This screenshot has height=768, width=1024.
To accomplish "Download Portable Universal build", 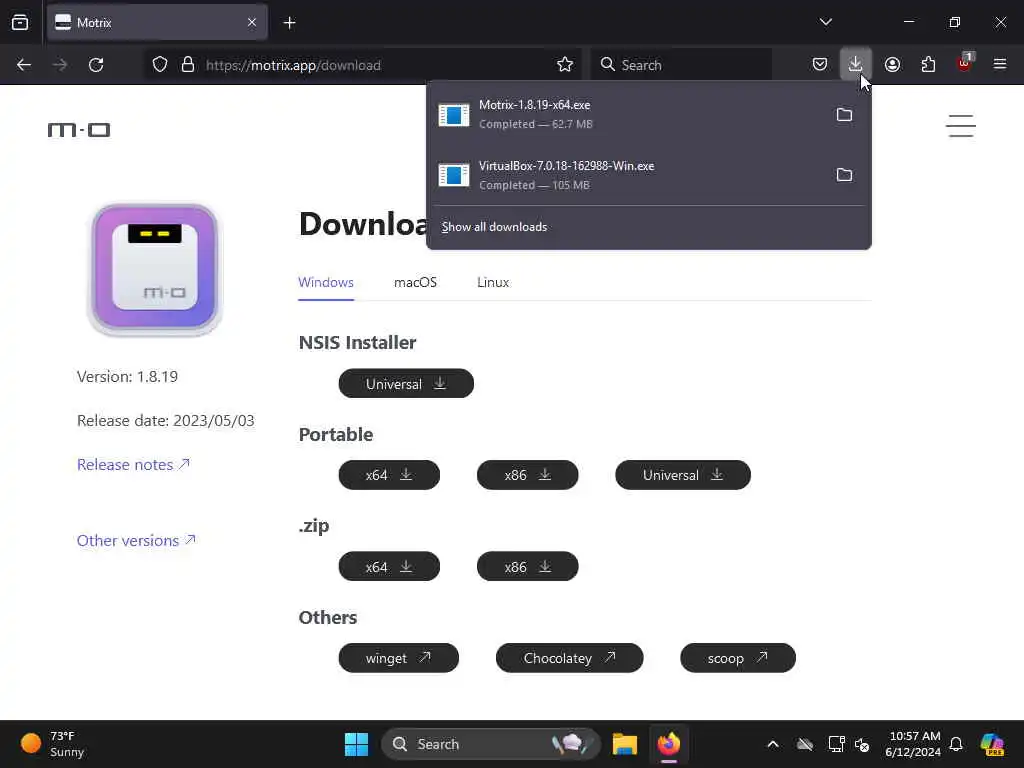I will coord(682,475).
